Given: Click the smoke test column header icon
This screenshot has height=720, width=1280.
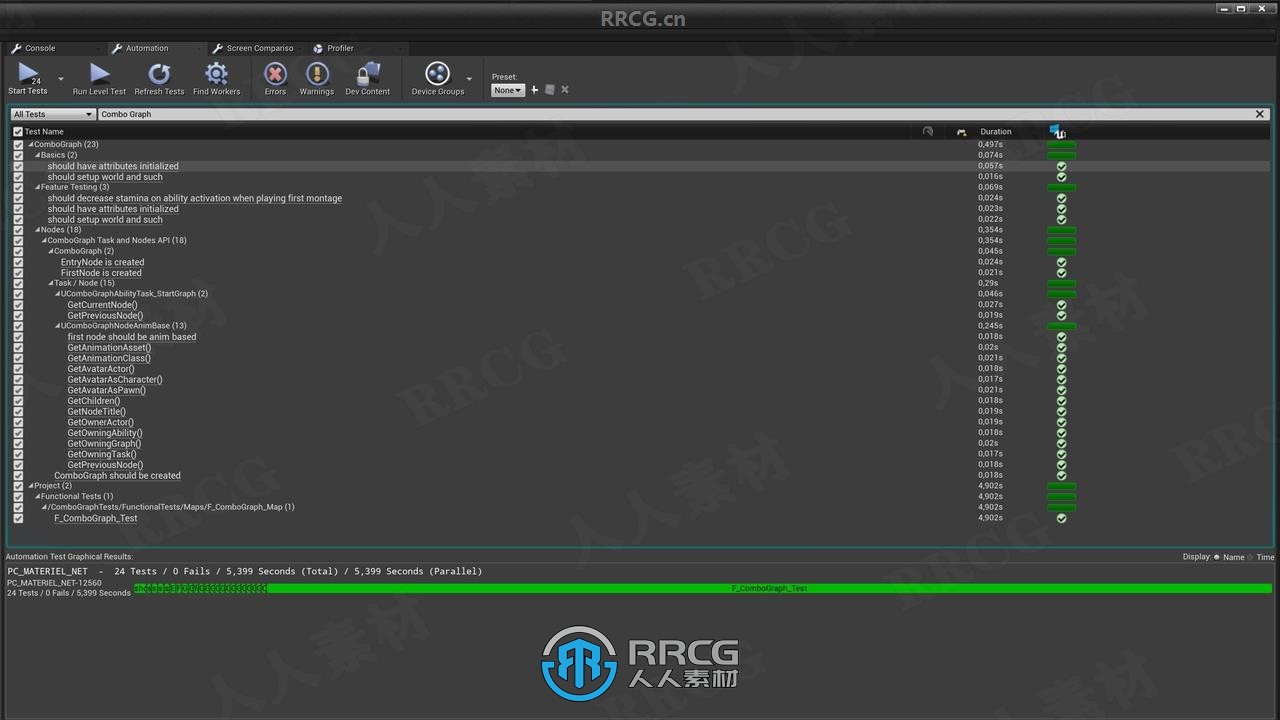Looking at the screenshot, I should click(928, 131).
